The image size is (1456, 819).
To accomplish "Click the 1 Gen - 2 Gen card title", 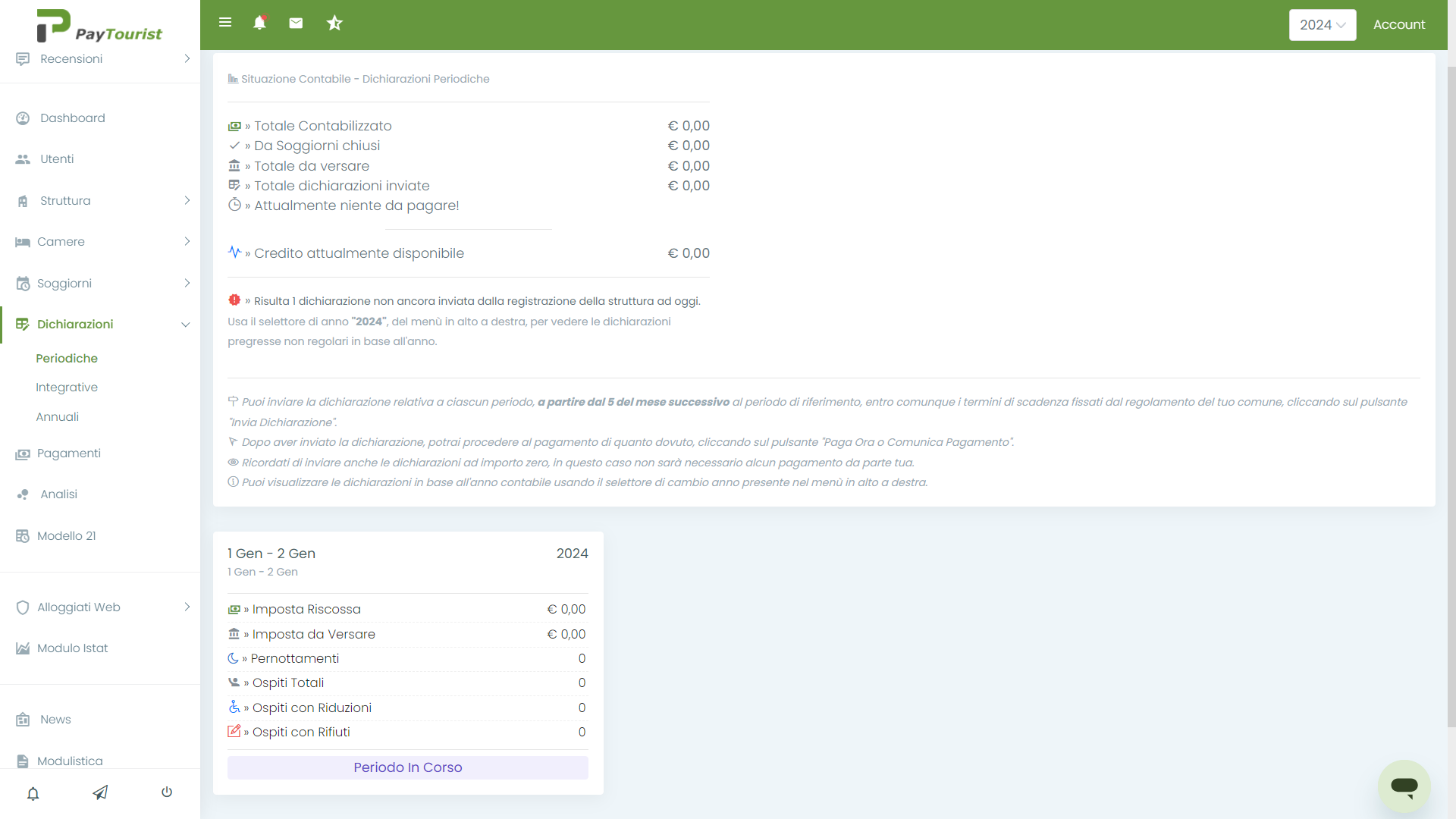I will [x=271, y=554].
